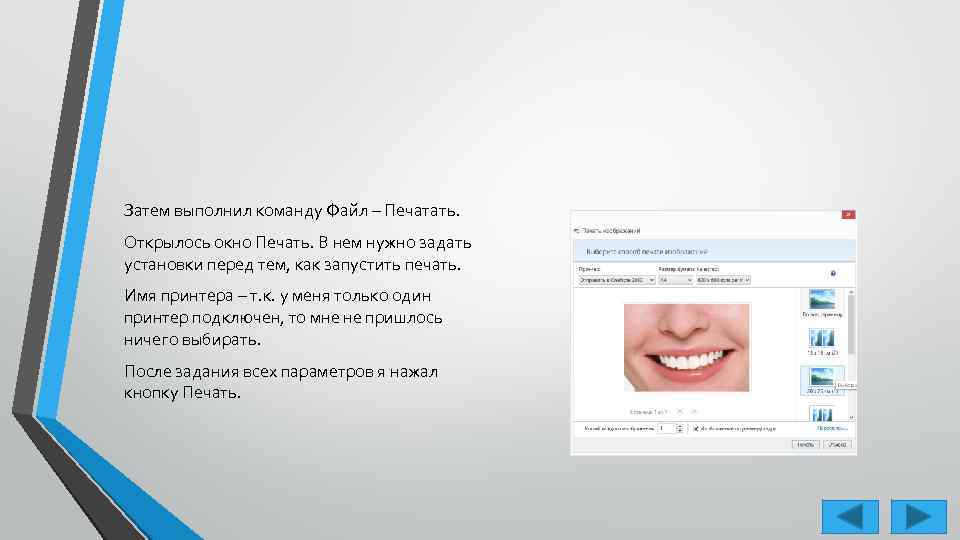Select the full page photo layout thumbnail
The image size is (960, 540).
pyautogui.click(x=822, y=303)
